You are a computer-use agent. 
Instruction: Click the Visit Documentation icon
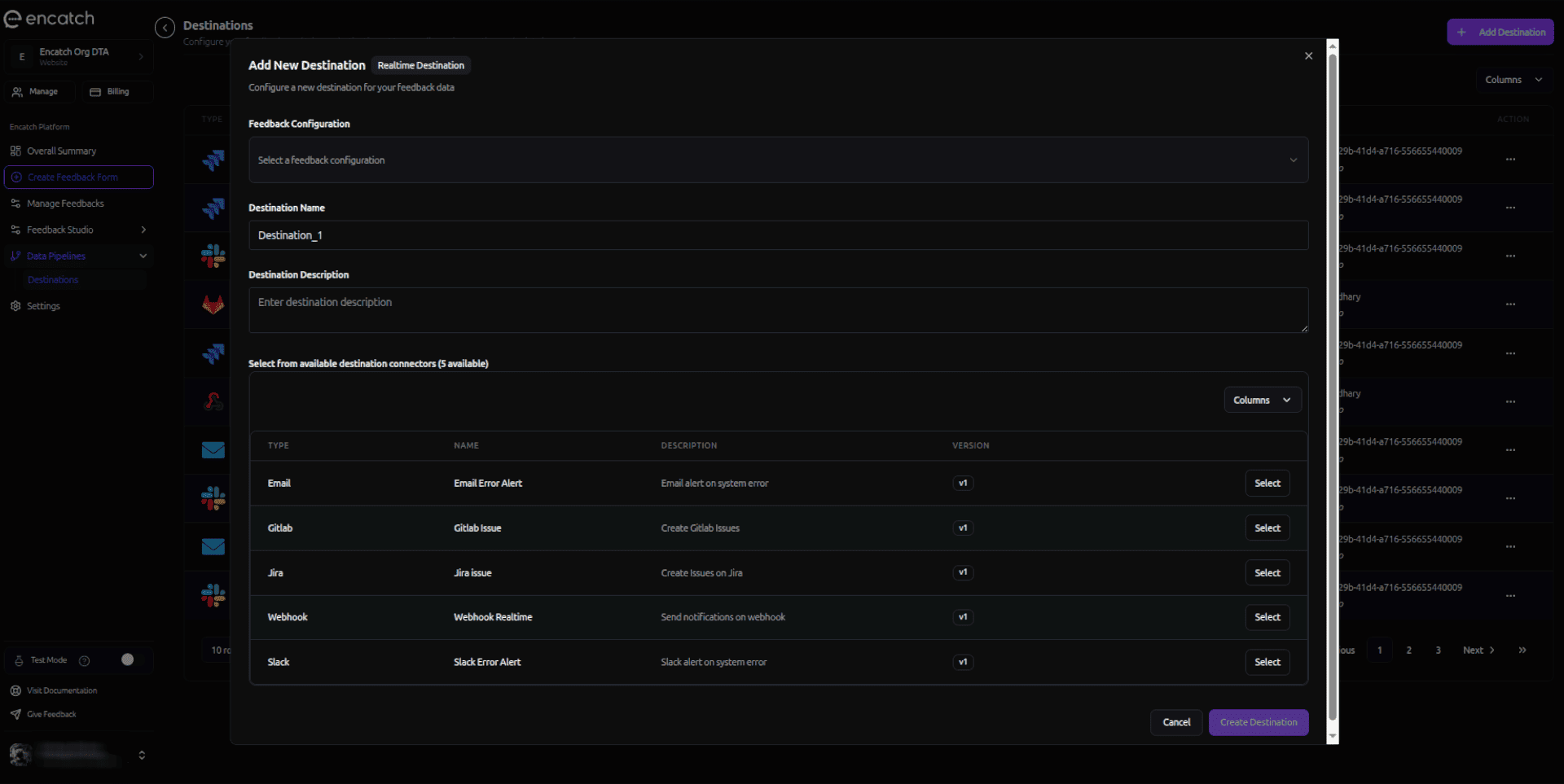[15, 690]
